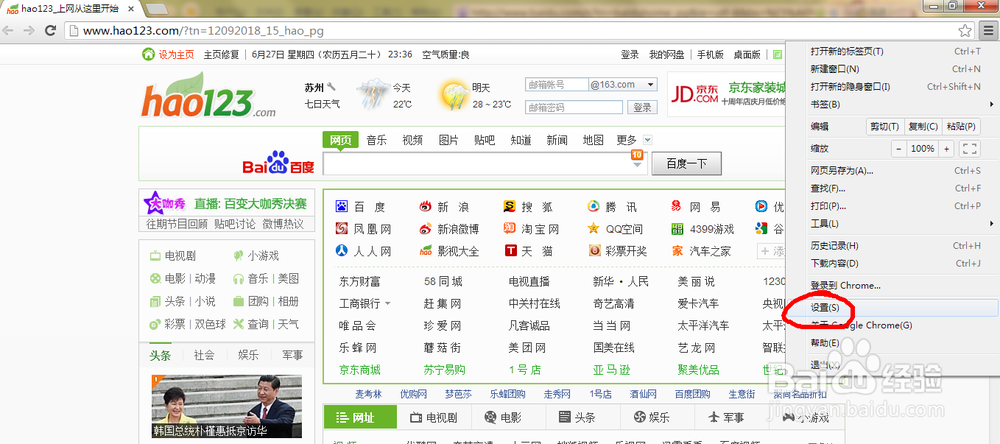Open the 苏宁易购 green link
This screenshot has width=1000, height=444.
pyautogui.click(x=445, y=370)
